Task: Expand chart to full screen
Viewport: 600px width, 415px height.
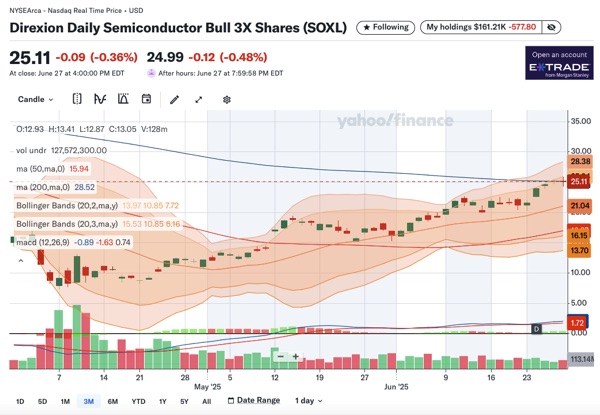Action: [199, 99]
